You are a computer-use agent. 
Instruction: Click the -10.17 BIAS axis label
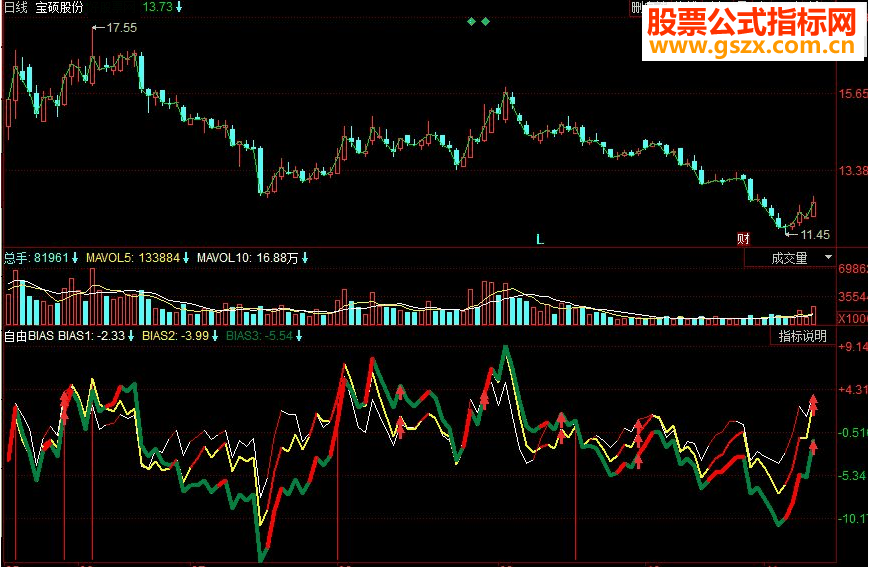tap(853, 519)
